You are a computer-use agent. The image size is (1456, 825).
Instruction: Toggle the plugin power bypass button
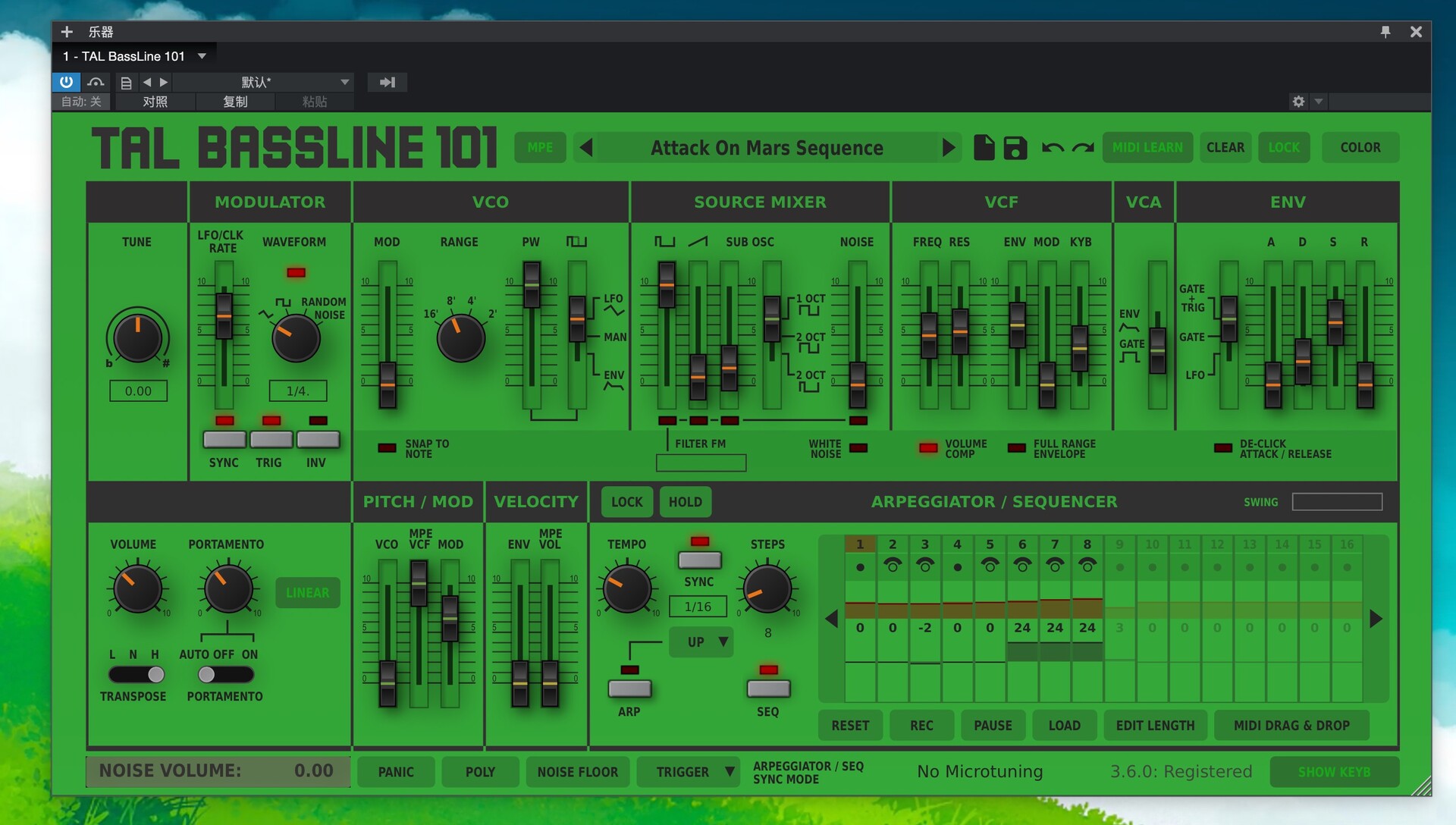[x=66, y=82]
